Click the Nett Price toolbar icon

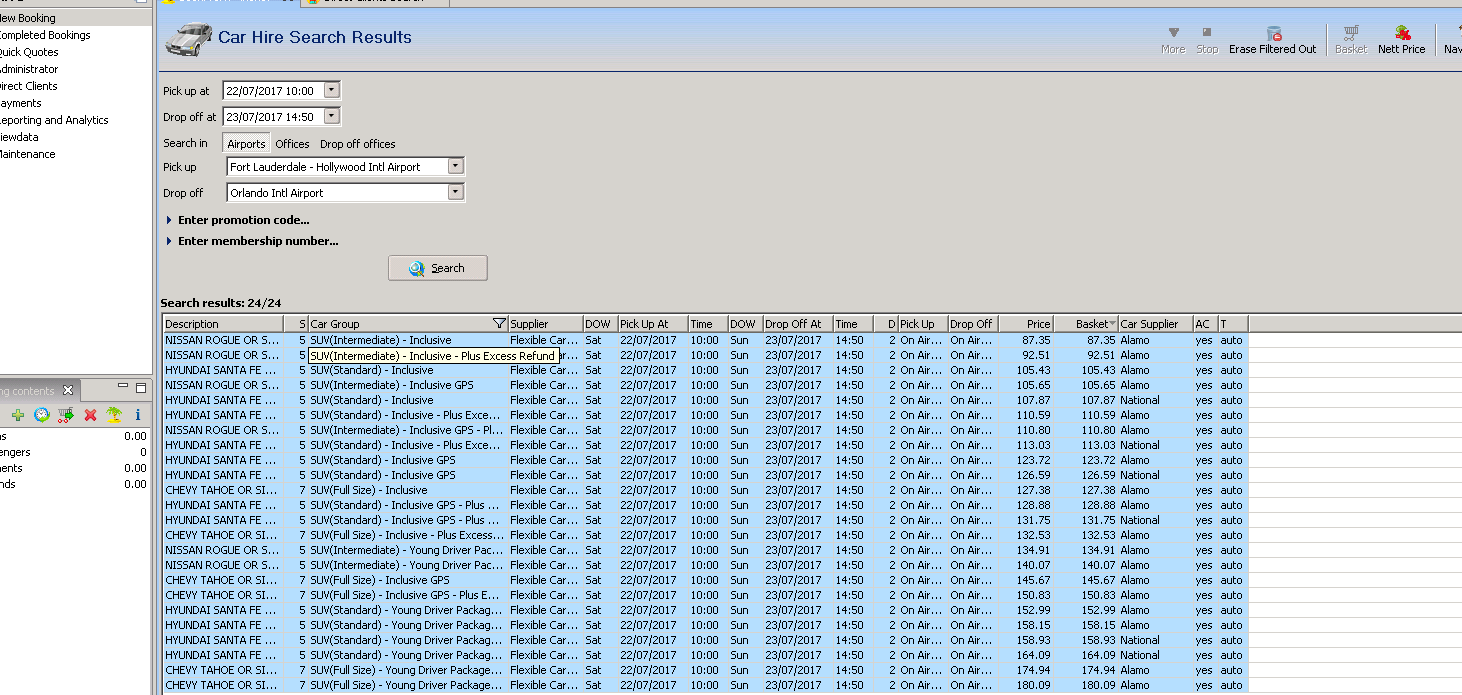[1402, 34]
